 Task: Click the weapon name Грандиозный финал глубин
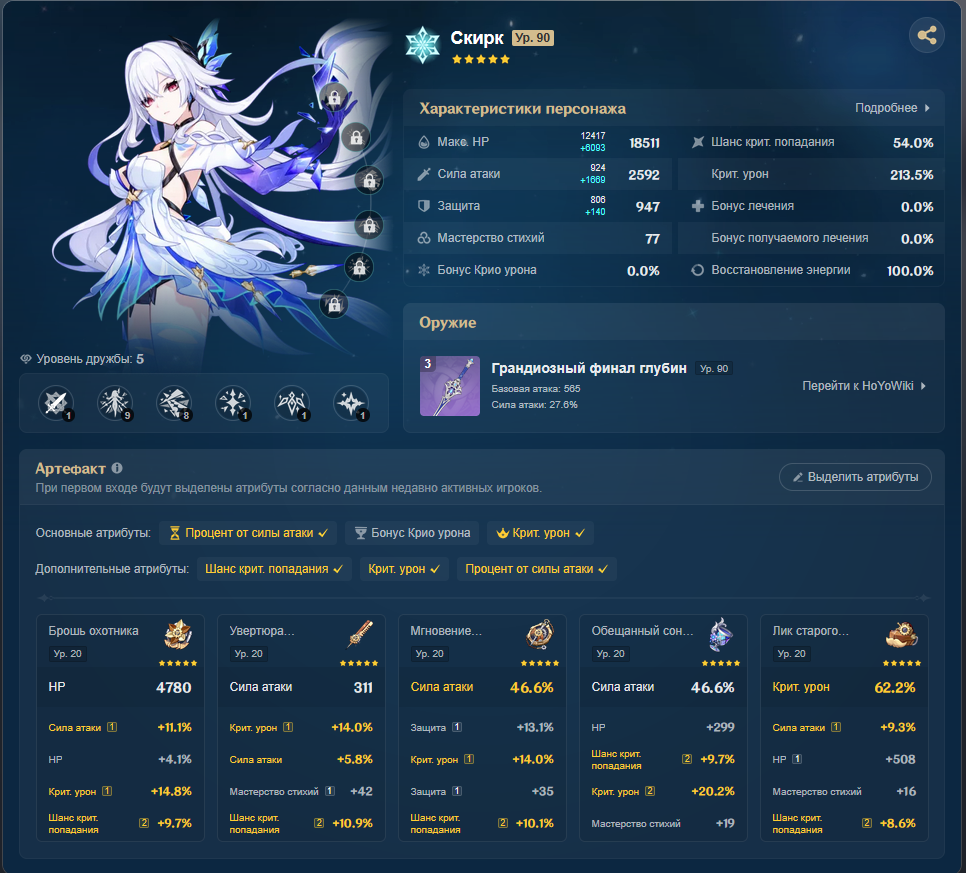[x=589, y=368]
